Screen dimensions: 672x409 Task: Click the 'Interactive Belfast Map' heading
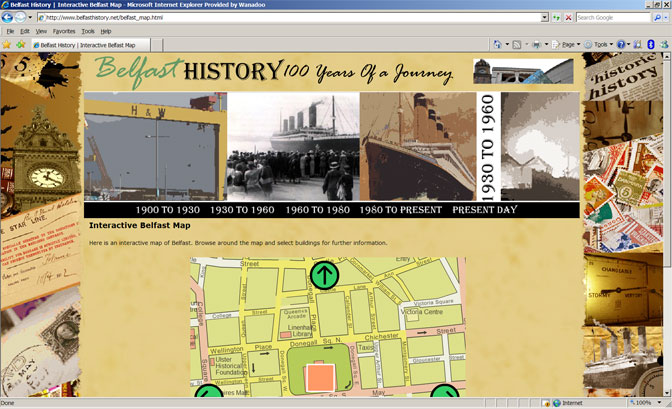tap(140, 226)
